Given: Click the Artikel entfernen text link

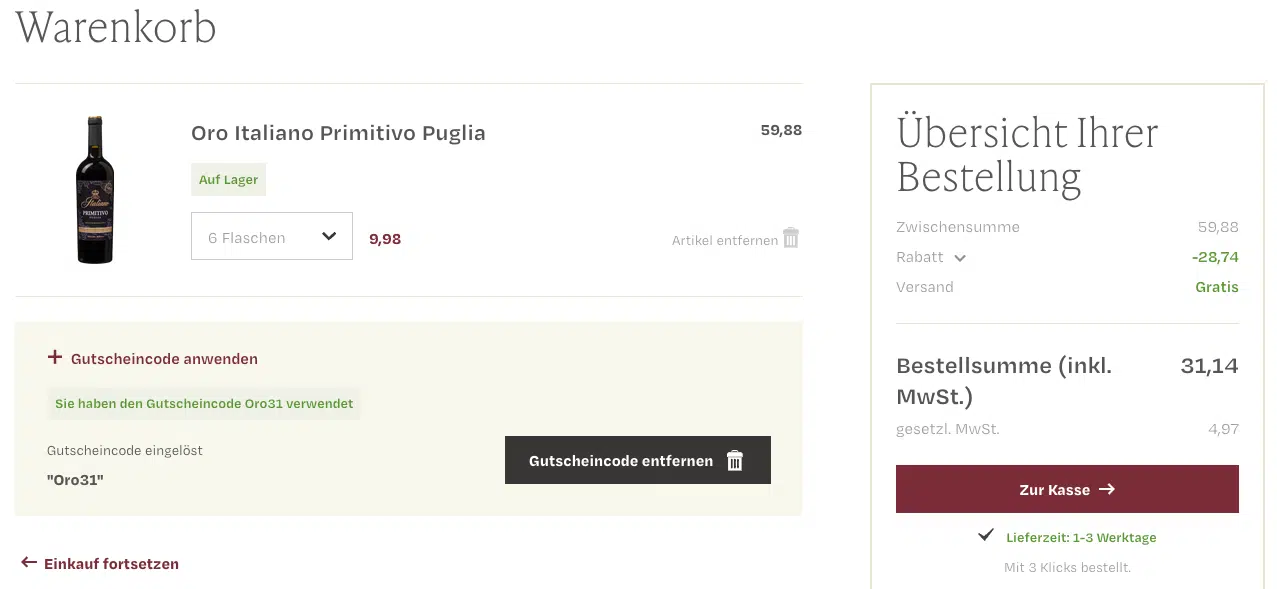Looking at the screenshot, I should (x=725, y=240).
